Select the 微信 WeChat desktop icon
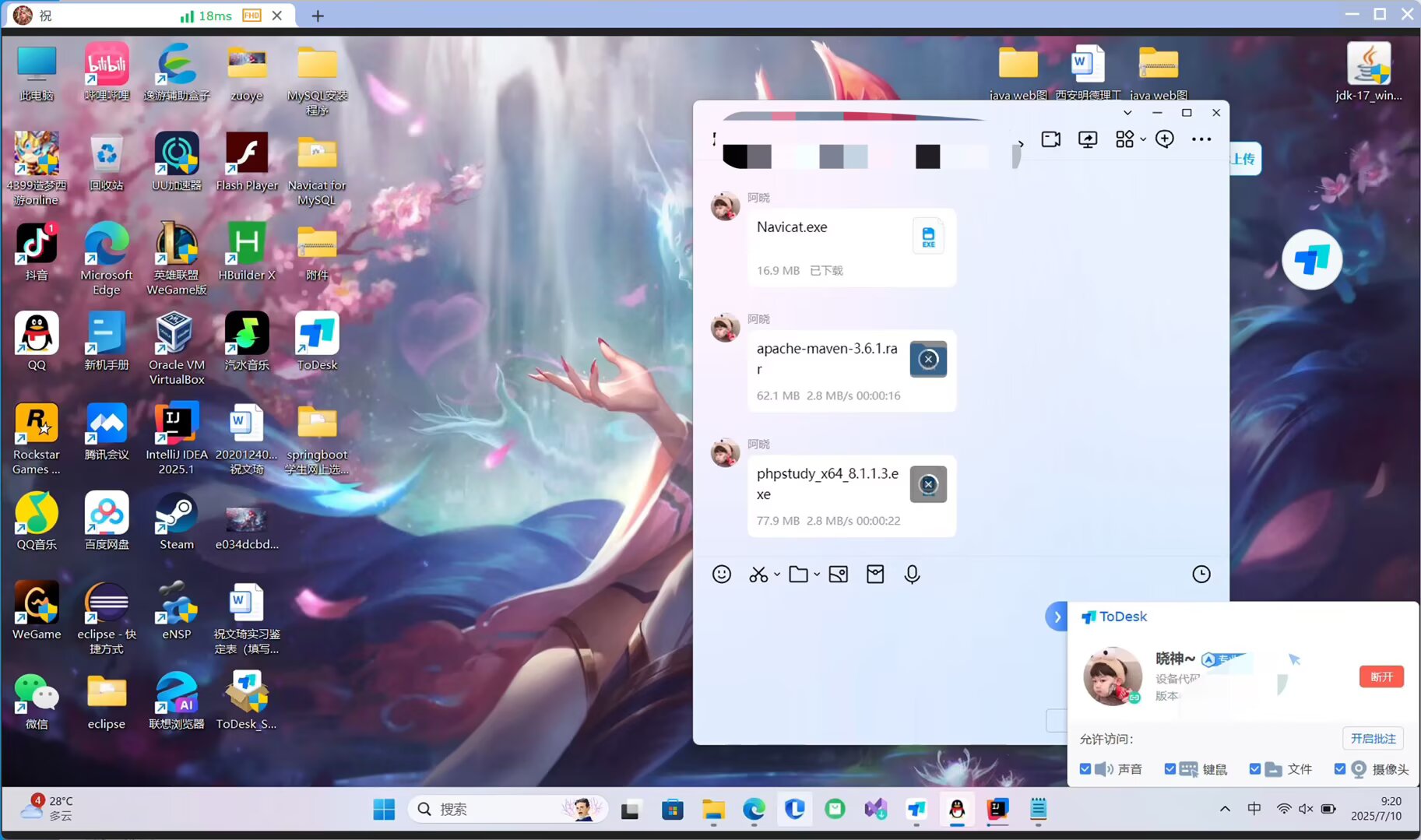 coord(37,701)
